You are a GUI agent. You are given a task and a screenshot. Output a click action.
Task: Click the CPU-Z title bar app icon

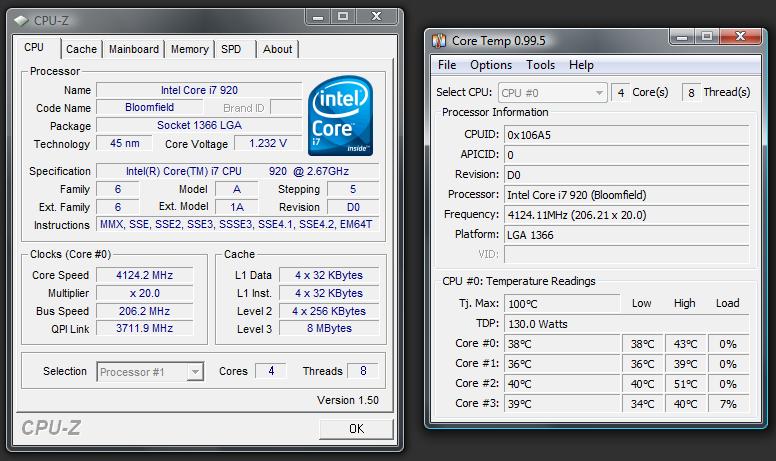click(21, 21)
